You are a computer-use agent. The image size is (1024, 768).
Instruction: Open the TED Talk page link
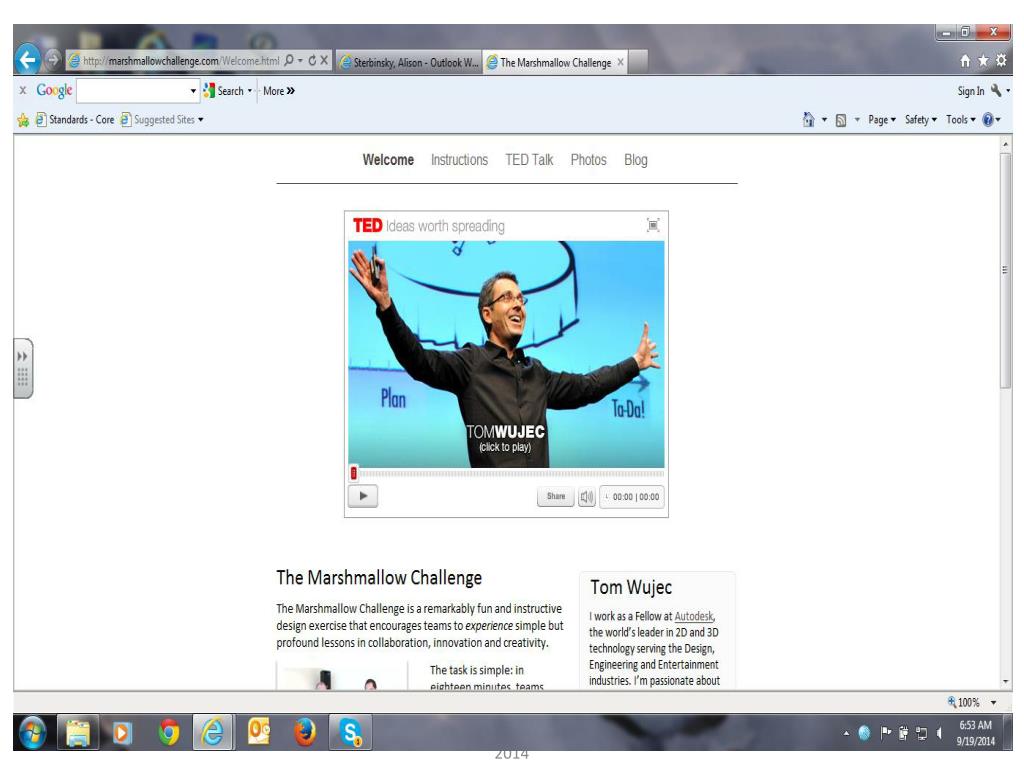coord(529,160)
